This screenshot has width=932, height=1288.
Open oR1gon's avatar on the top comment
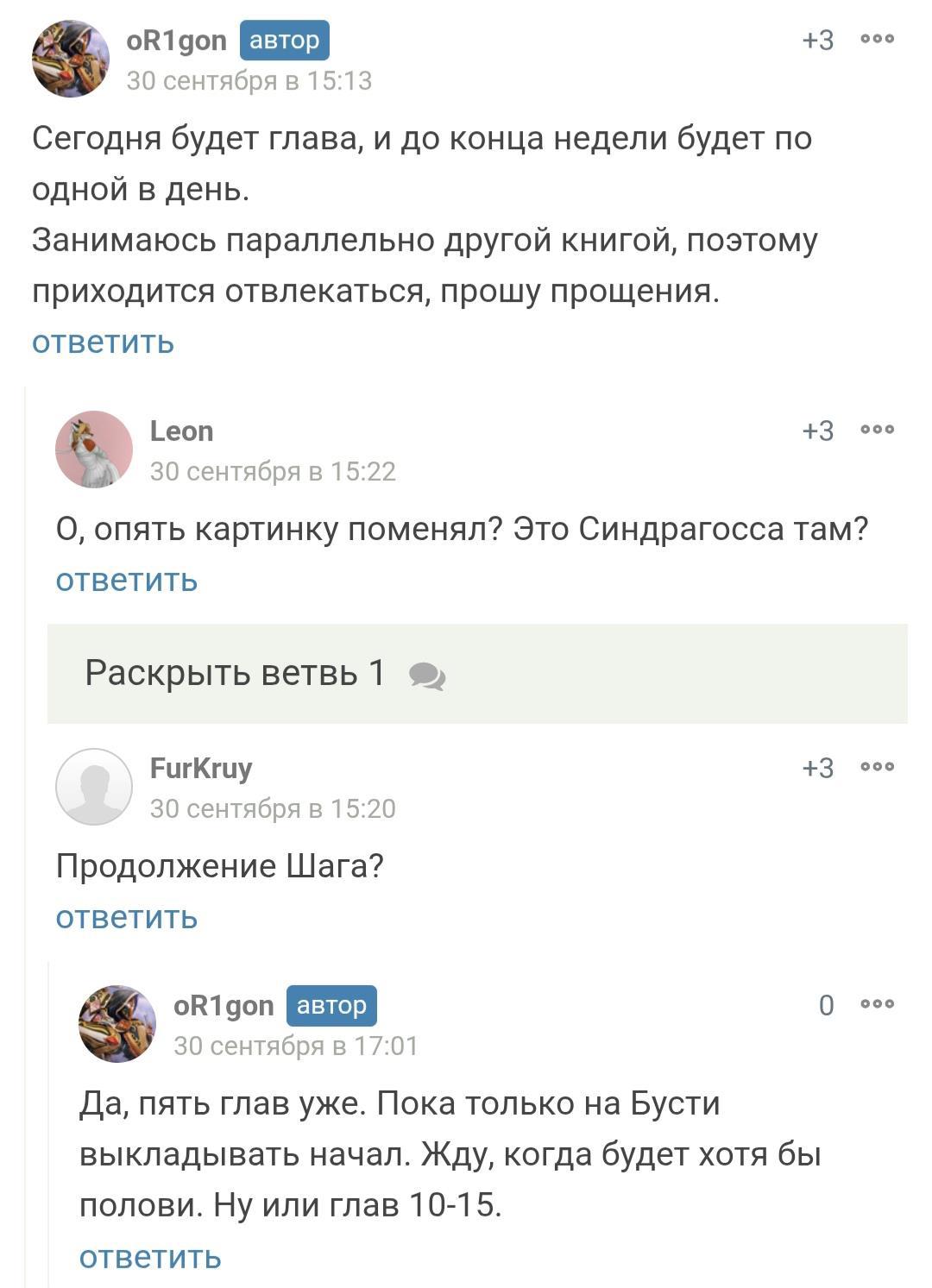click(70, 60)
